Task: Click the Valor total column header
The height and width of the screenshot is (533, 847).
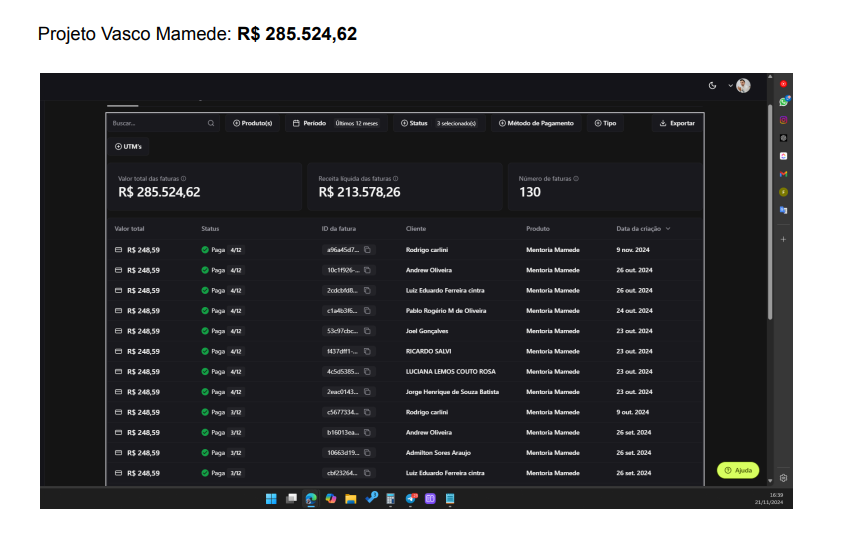Action: (x=129, y=228)
